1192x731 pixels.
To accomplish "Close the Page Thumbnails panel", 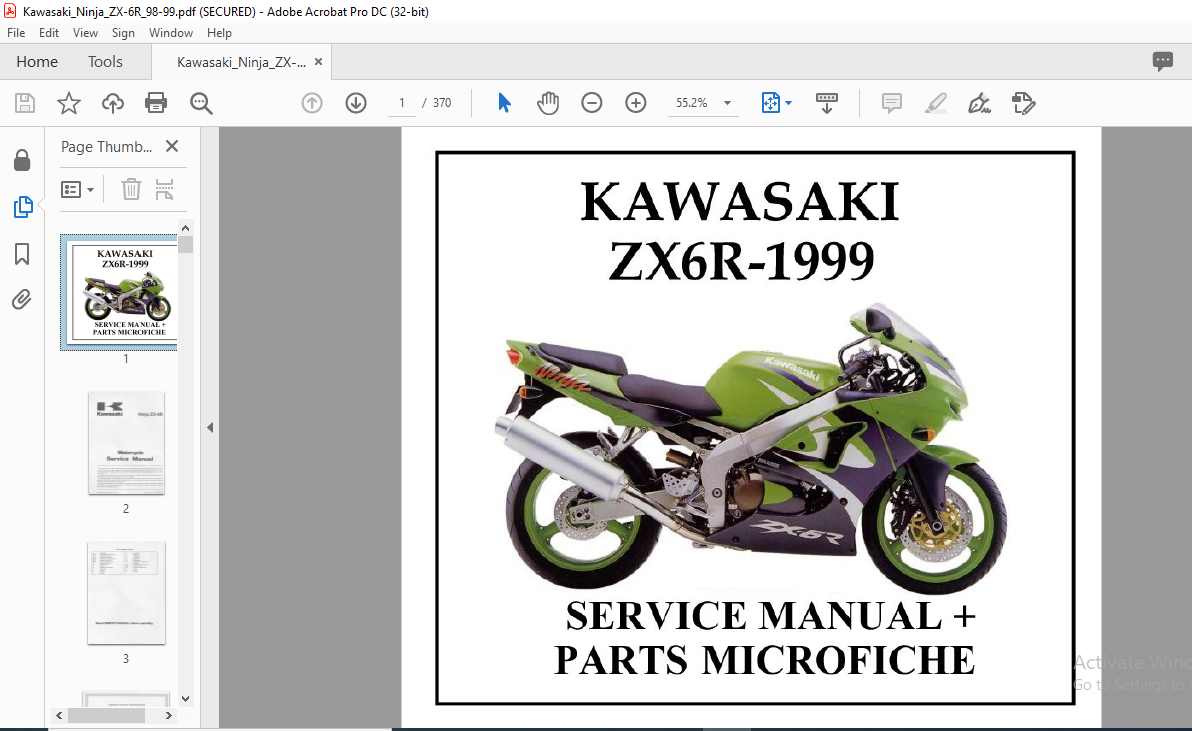I will (x=172, y=146).
